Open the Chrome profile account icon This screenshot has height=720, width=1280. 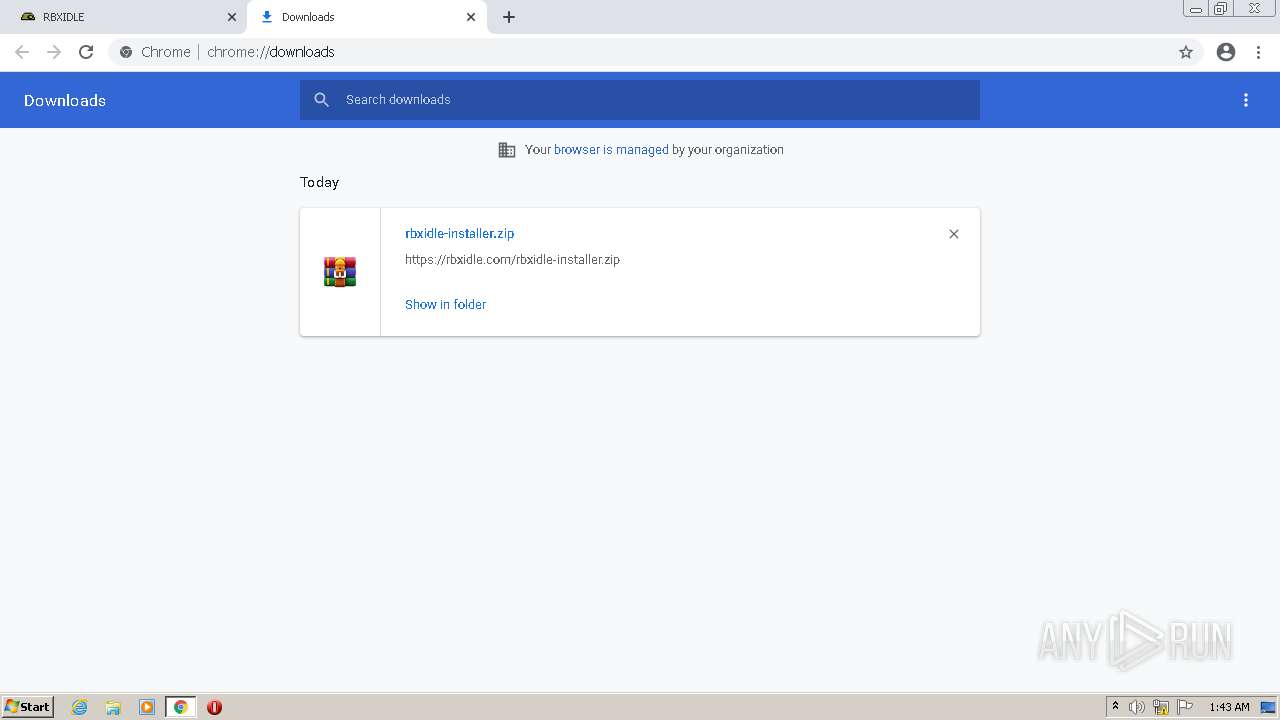coord(1226,52)
